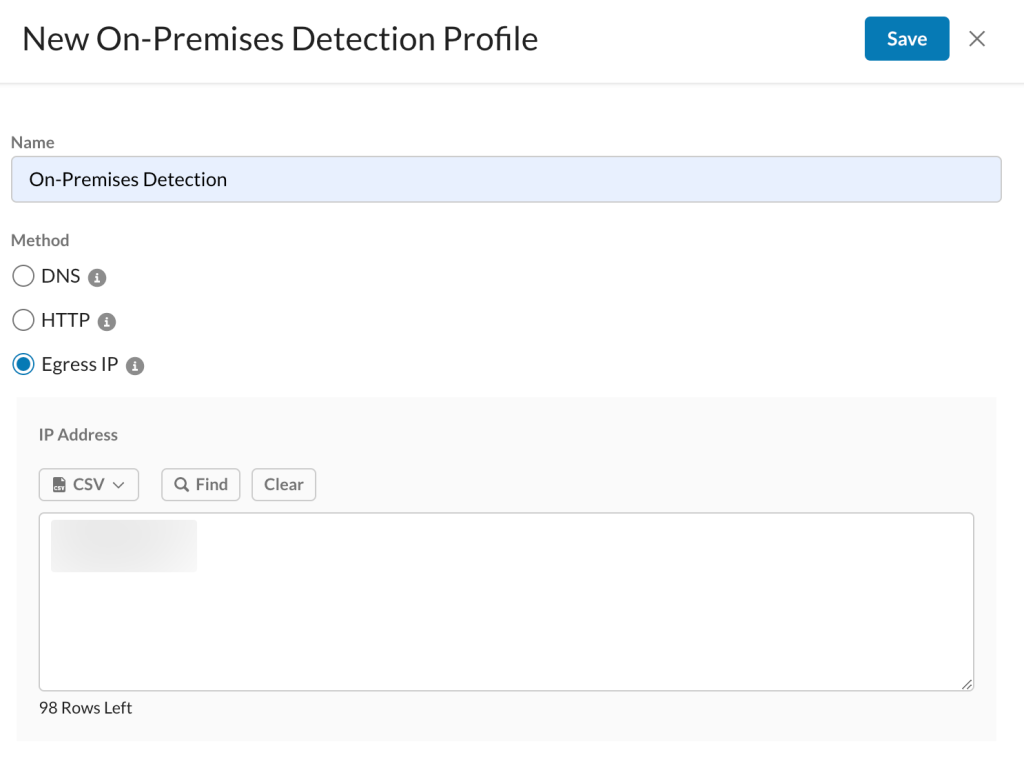1024x757 pixels.
Task: Close the New On-Premises Detection Profile dialog
Action: 977,39
